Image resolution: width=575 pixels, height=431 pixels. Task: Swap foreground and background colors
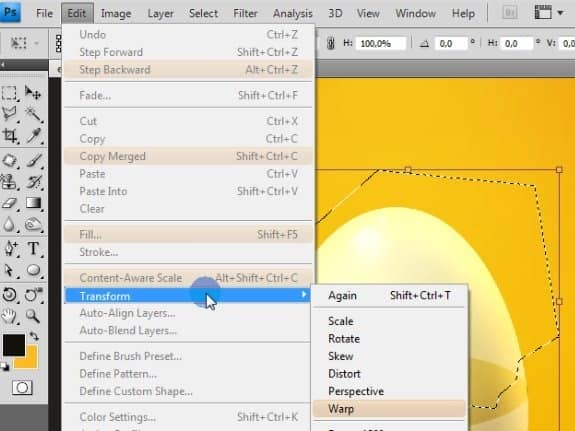point(34,336)
